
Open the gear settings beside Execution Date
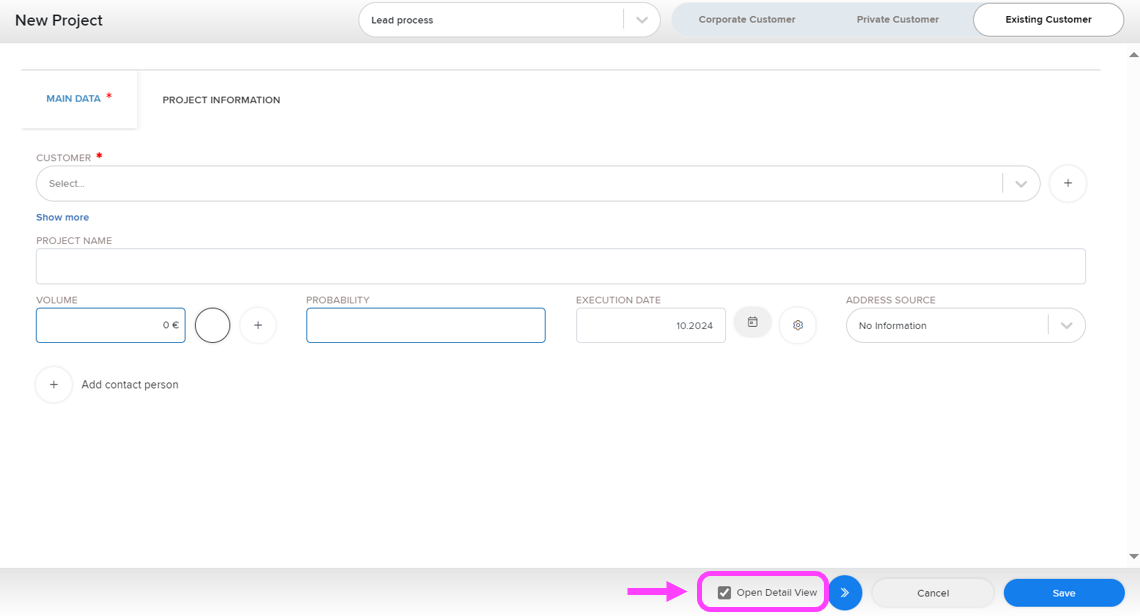(x=798, y=325)
